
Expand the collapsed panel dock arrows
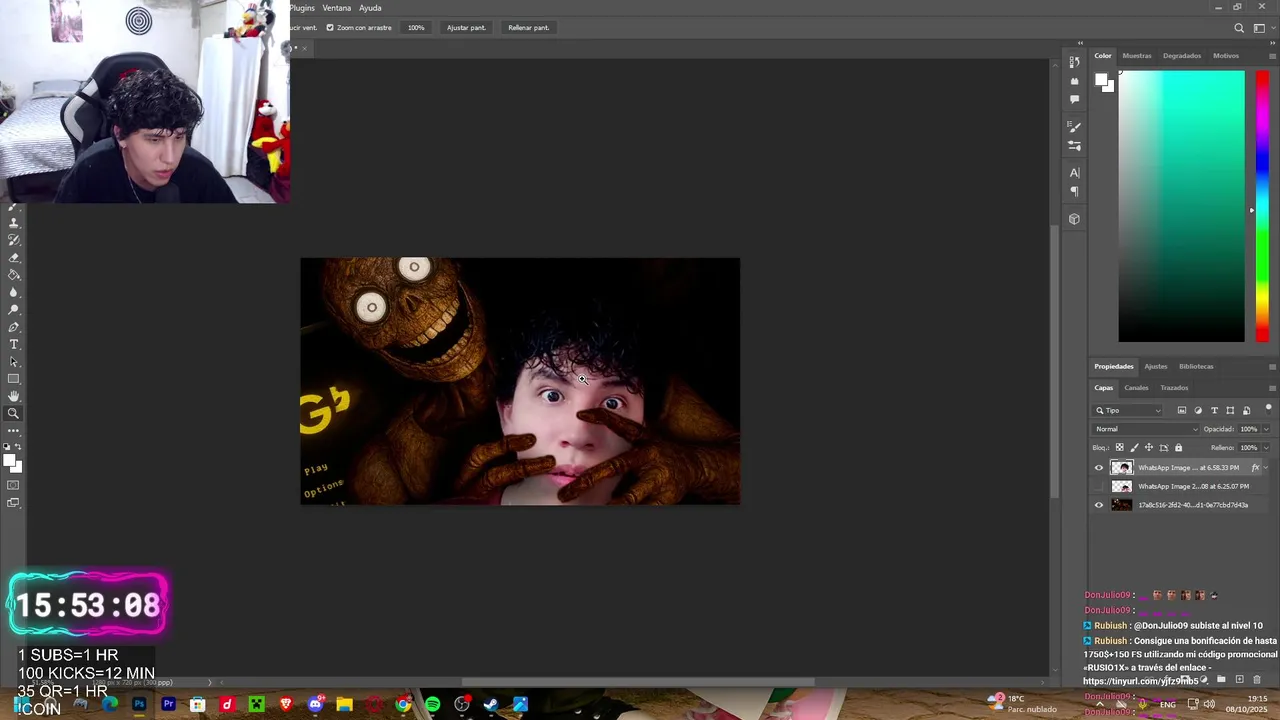click(1080, 43)
